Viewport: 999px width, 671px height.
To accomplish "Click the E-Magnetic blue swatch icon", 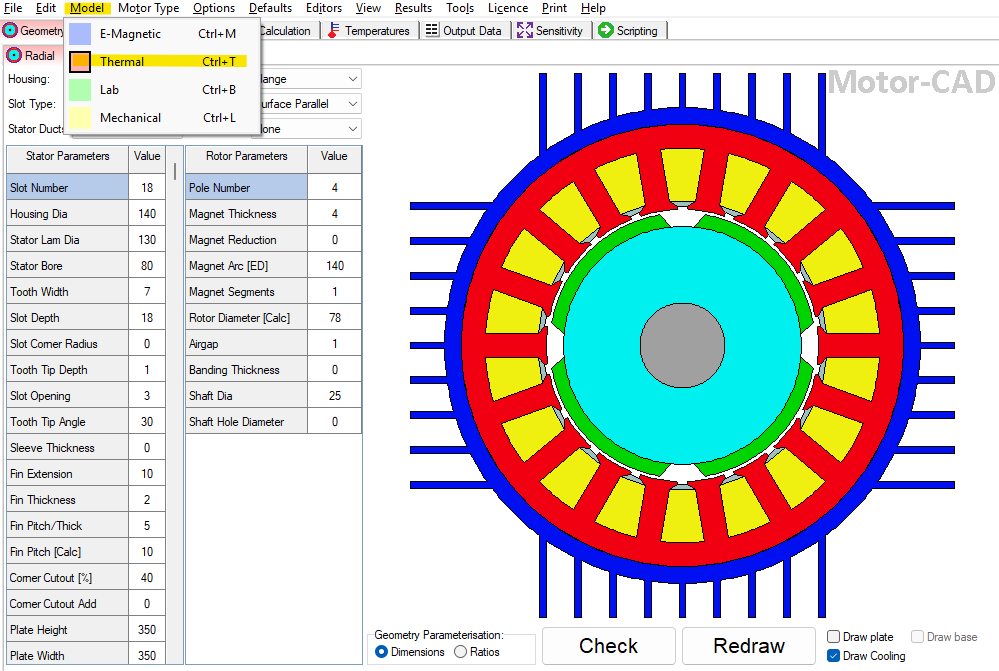I will [x=81, y=33].
